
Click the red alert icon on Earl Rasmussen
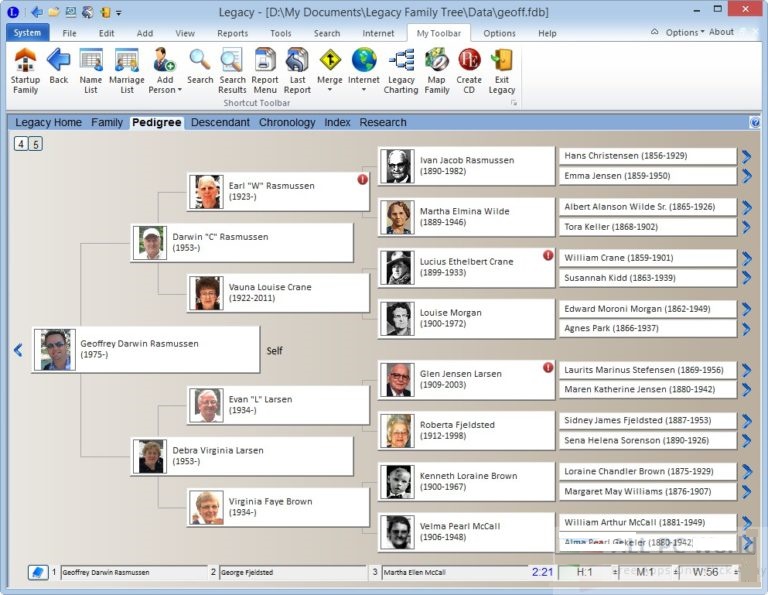click(362, 180)
